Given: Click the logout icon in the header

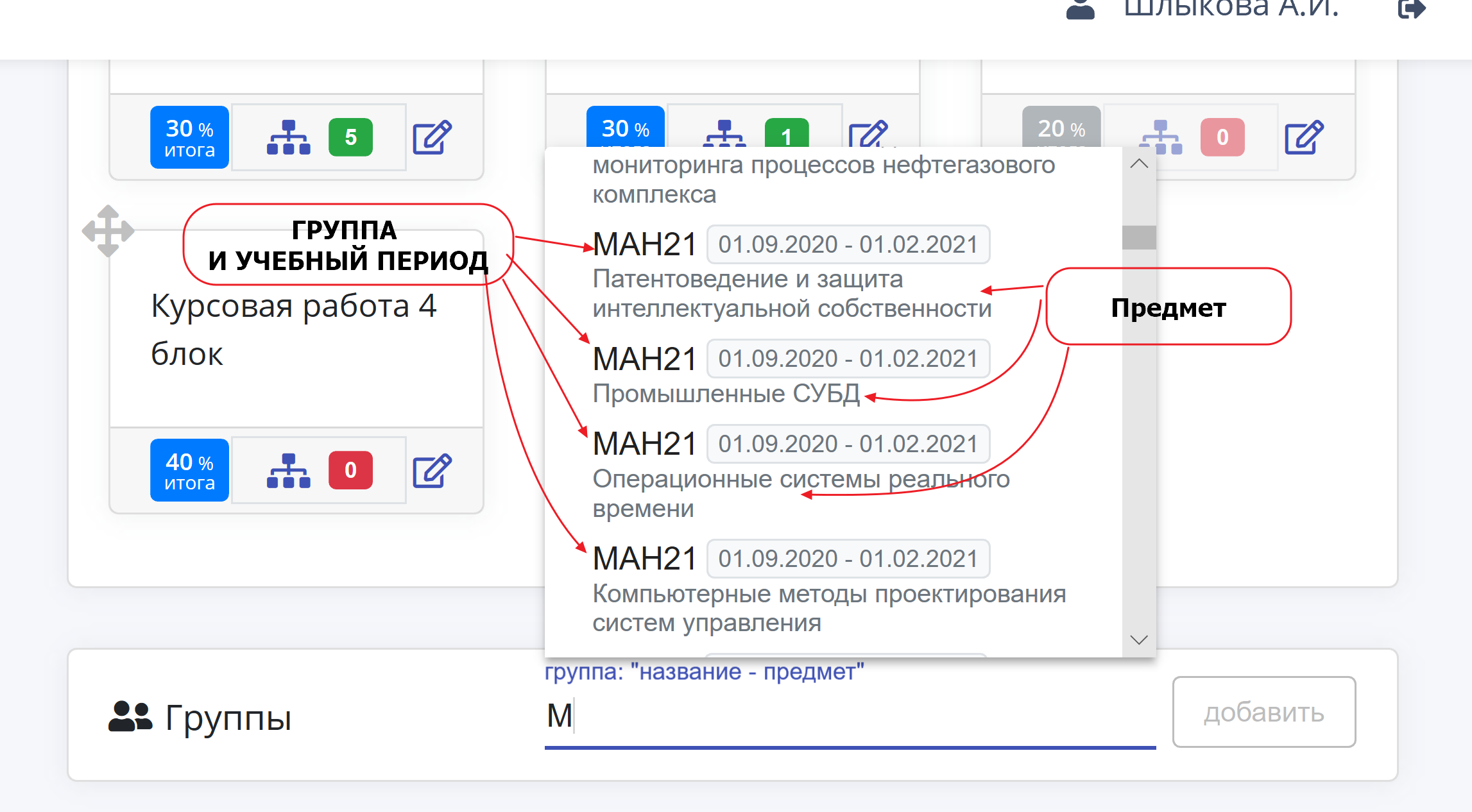Looking at the screenshot, I should [1412, 9].
